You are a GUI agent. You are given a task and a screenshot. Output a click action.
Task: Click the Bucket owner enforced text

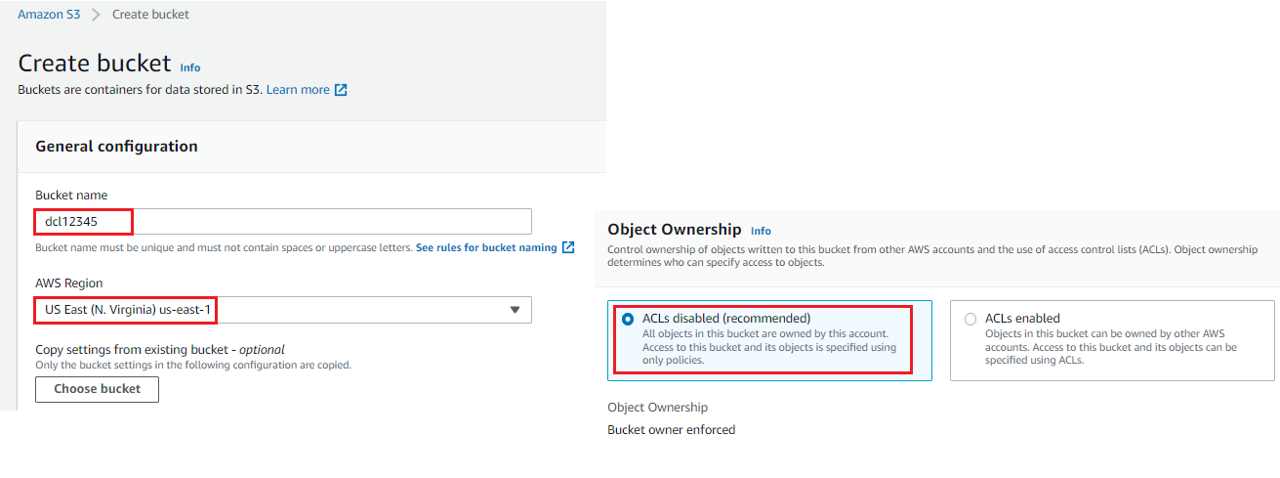pos(672,430)
